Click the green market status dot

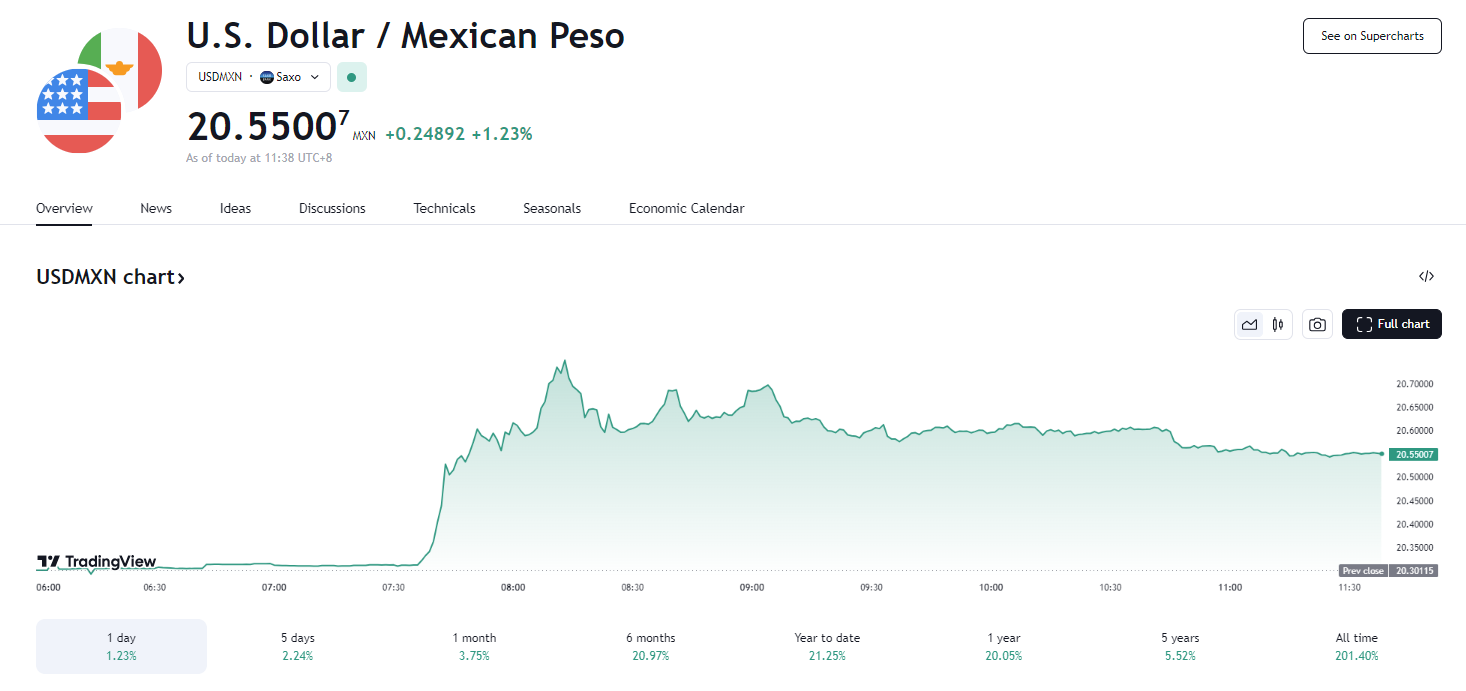pos(351,77)
